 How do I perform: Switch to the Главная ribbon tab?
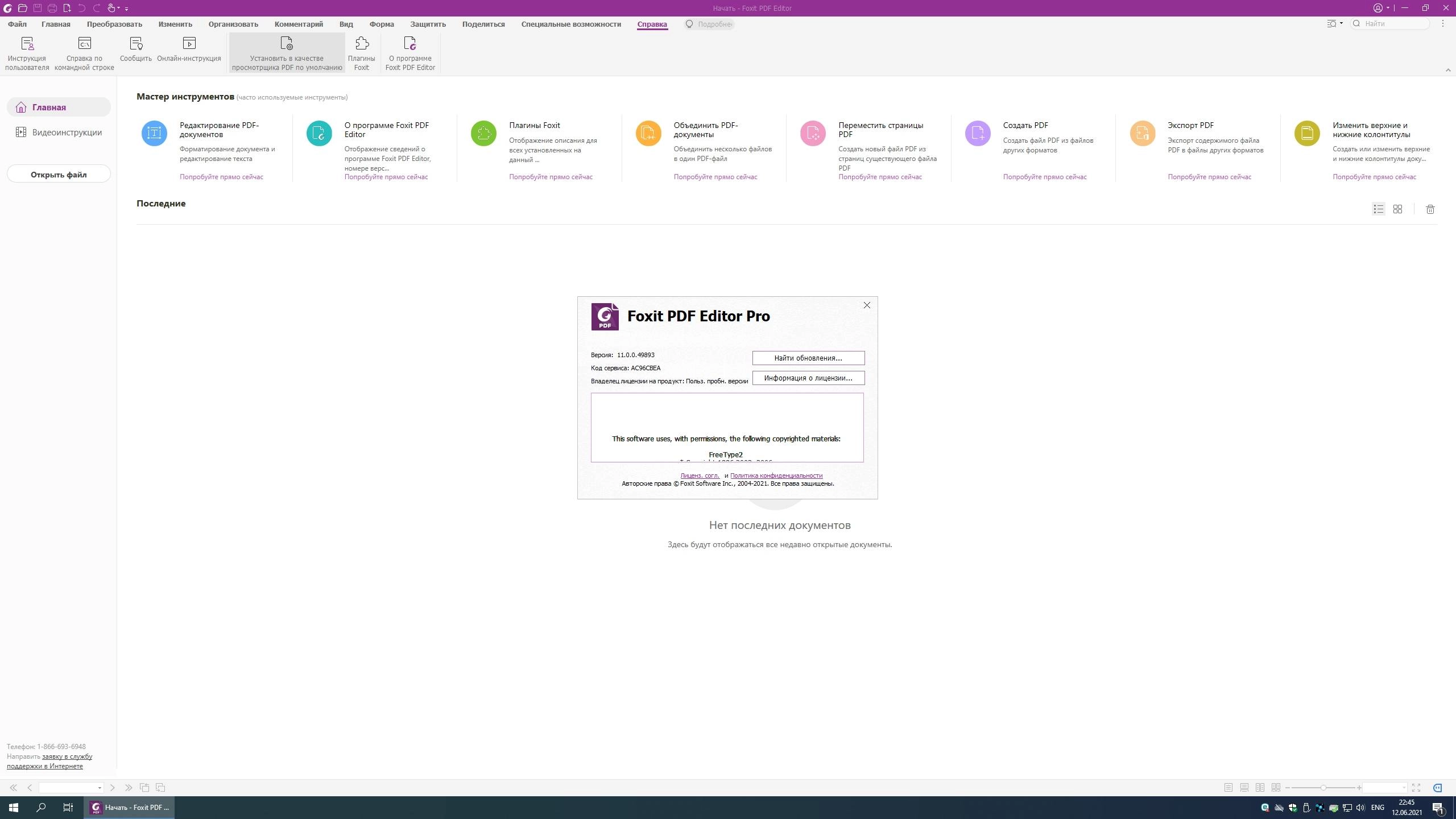coord(56,24)
